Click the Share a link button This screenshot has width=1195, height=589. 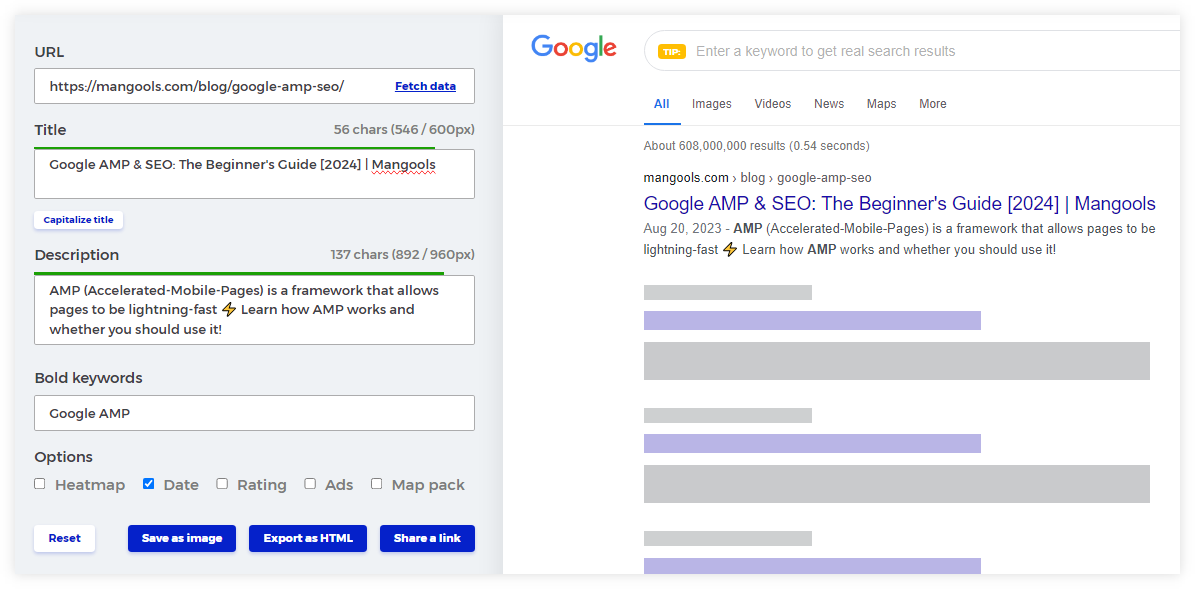tap(427, 538)
